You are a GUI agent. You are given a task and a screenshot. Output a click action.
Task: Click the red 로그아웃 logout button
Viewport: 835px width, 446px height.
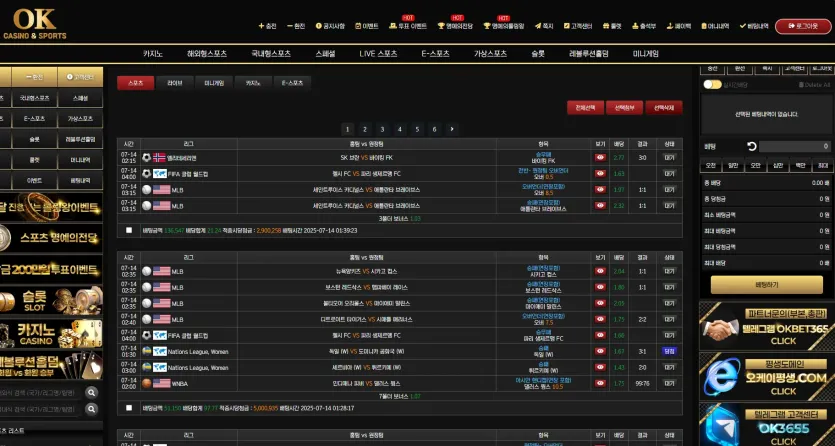tap(803, 26)
